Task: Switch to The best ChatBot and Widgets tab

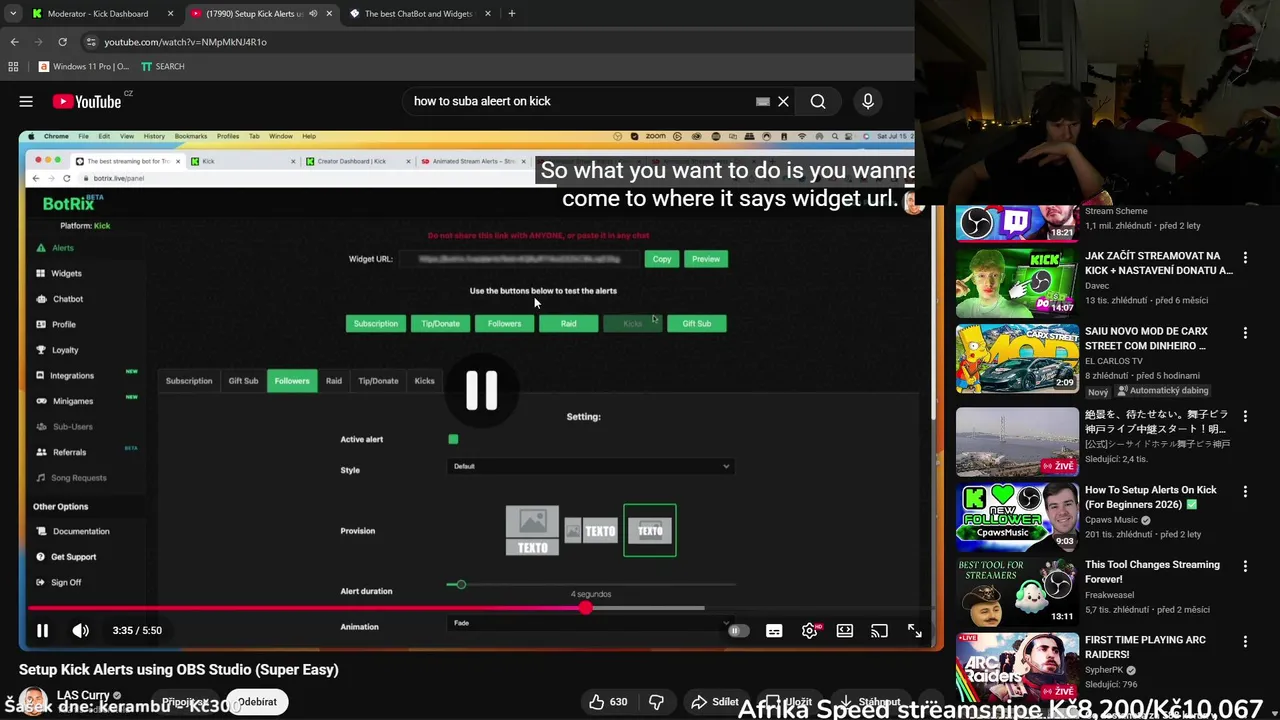Action: pos(420,14)
